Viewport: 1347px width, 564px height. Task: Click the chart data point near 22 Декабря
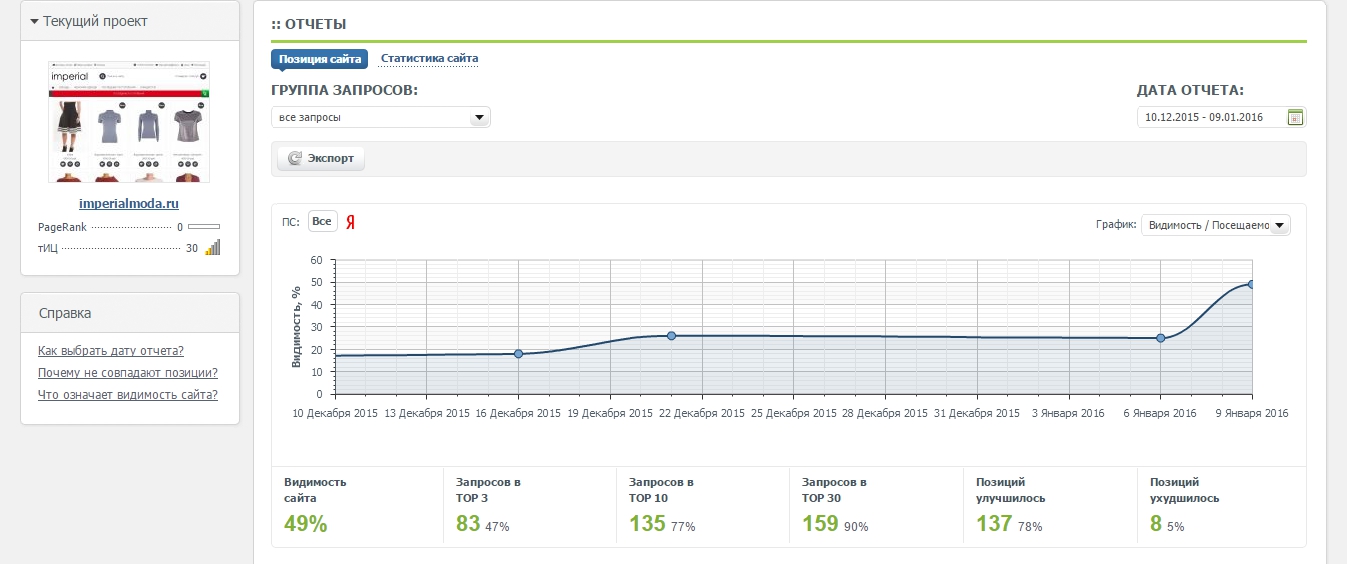tap(671, 336)
